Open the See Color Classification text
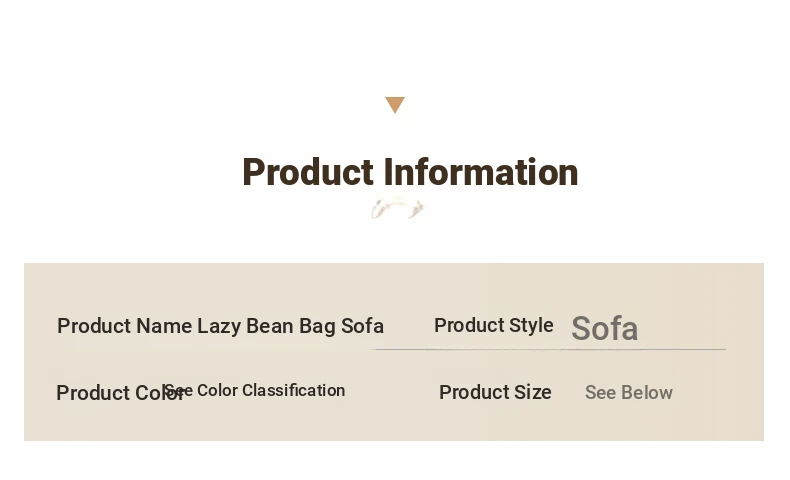This screenshot has width=790, height=480. [x=255, y=390]
